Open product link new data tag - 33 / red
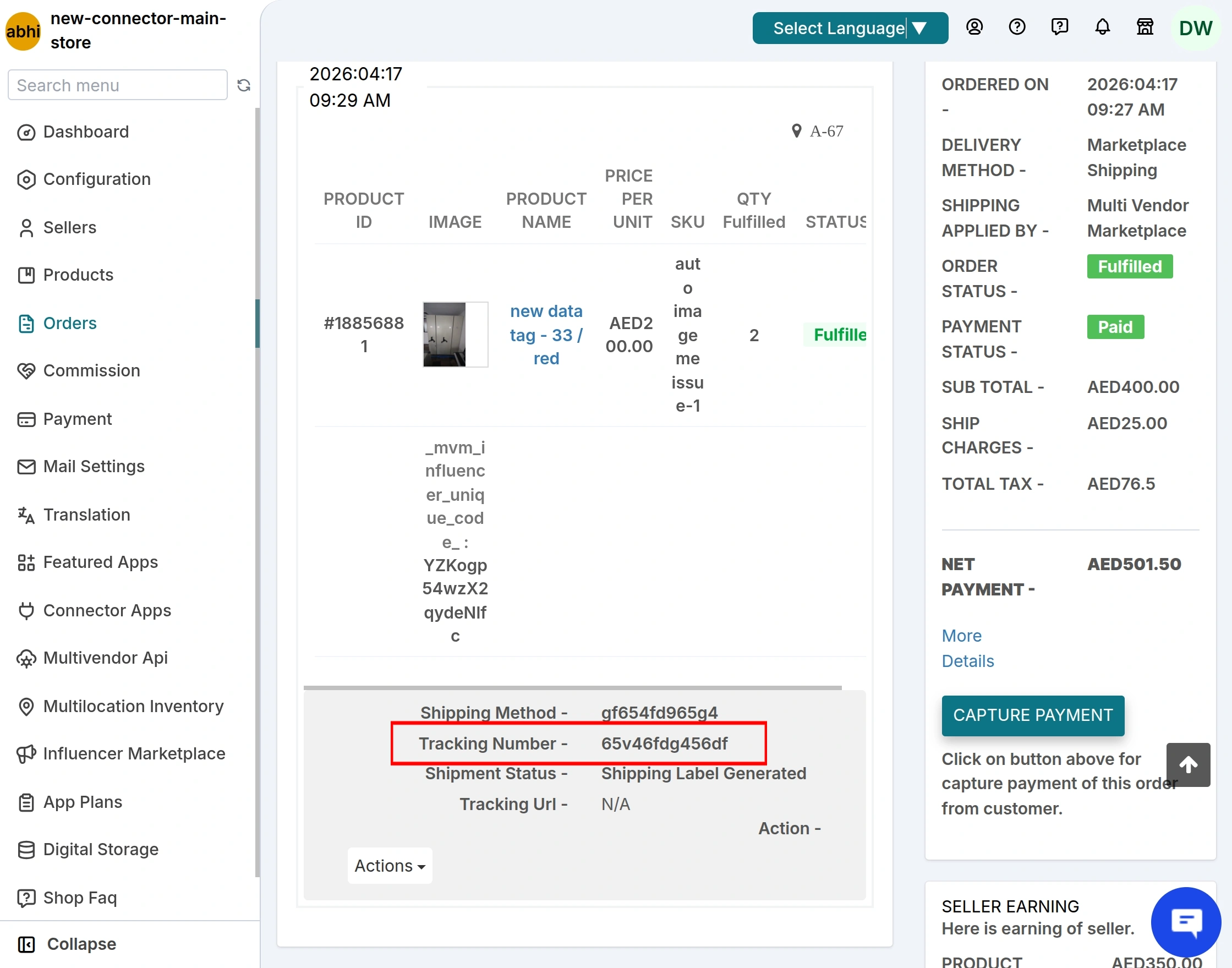Image resolution: width=1232 pixels, height=968 pixels. coord(546,335)
